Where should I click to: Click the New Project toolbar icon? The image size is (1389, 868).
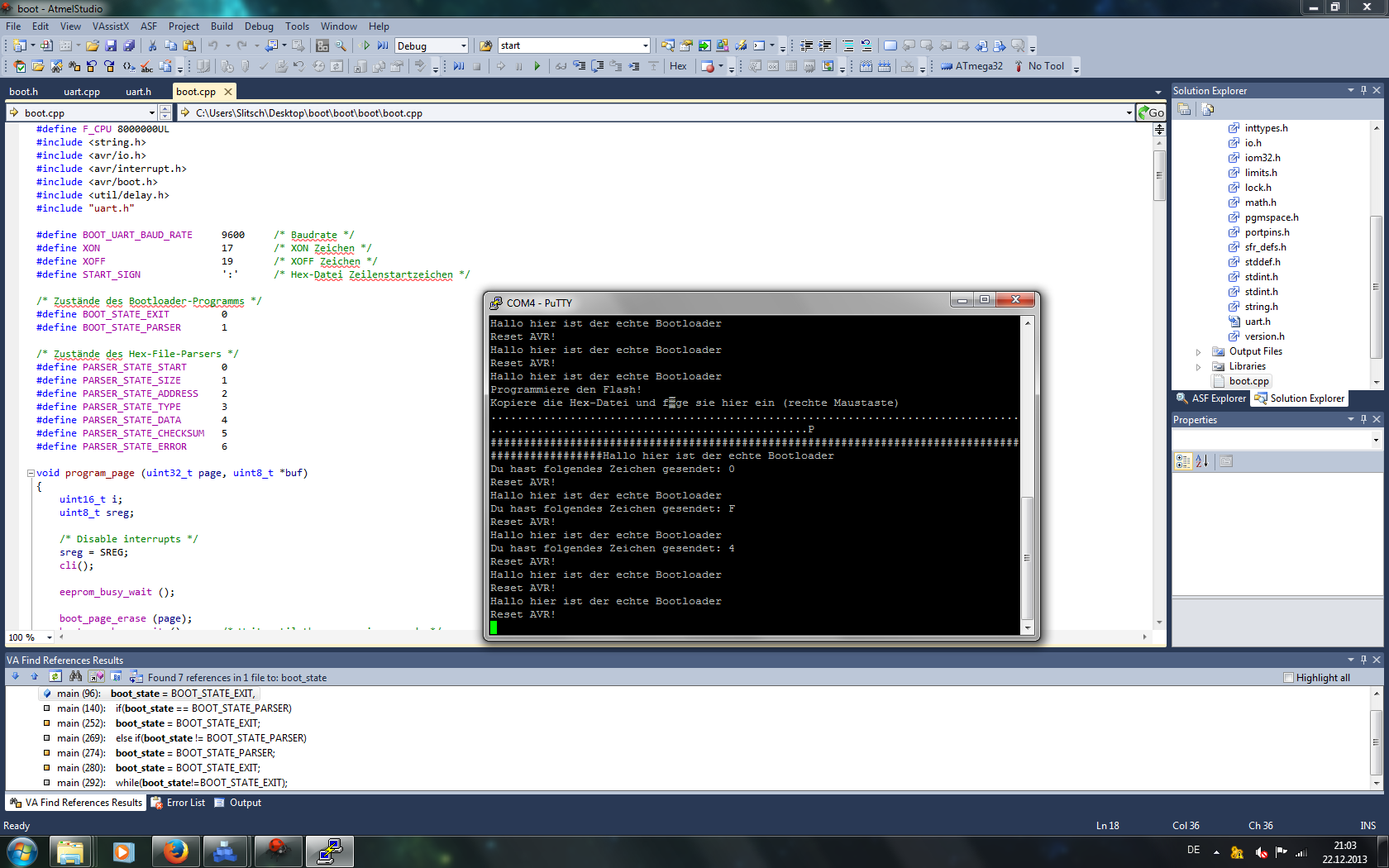pyautogui.click(x=20, y=45)
